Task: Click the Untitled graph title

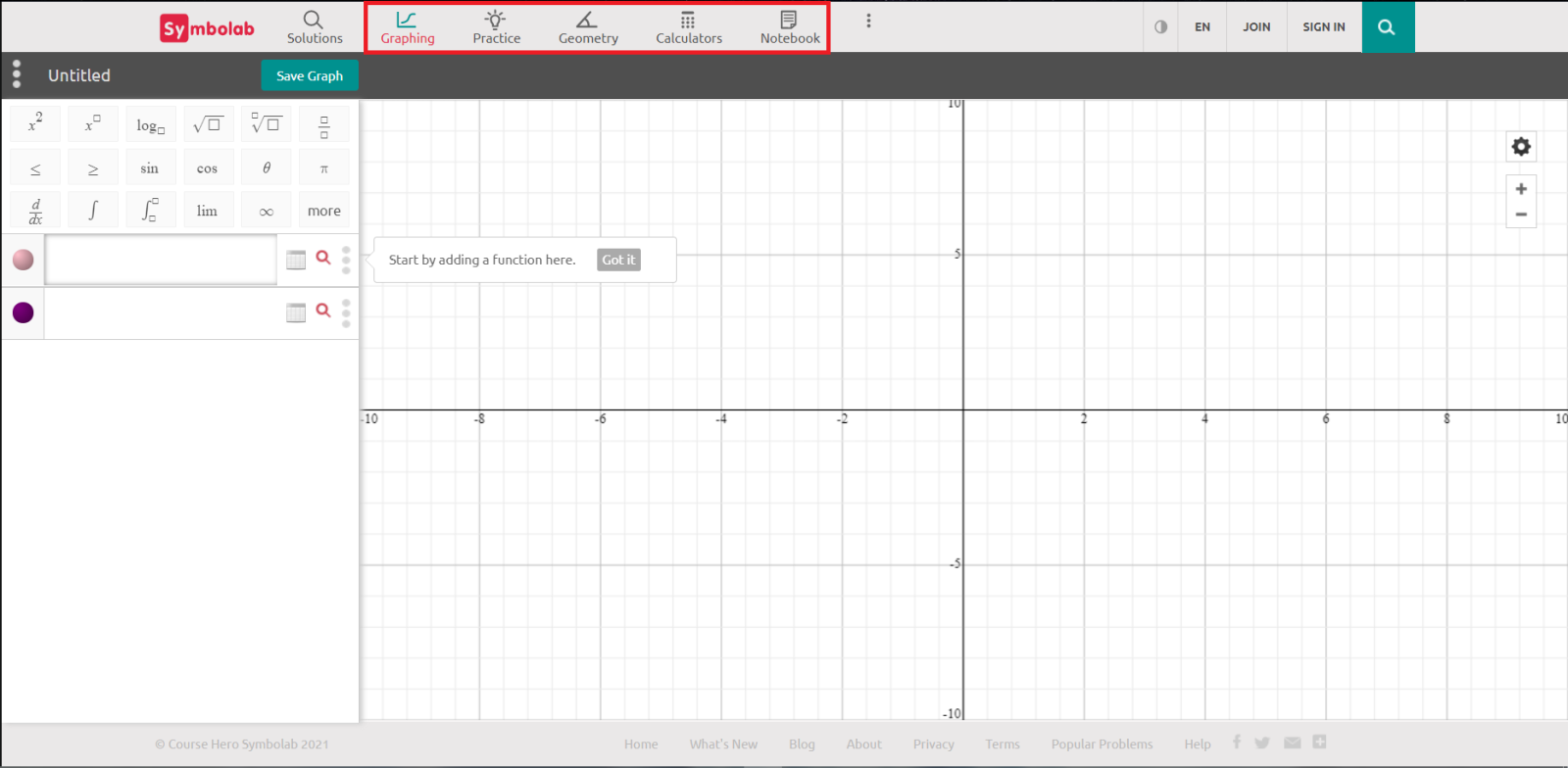Action: pyautogui.click(x=79, y=75)
